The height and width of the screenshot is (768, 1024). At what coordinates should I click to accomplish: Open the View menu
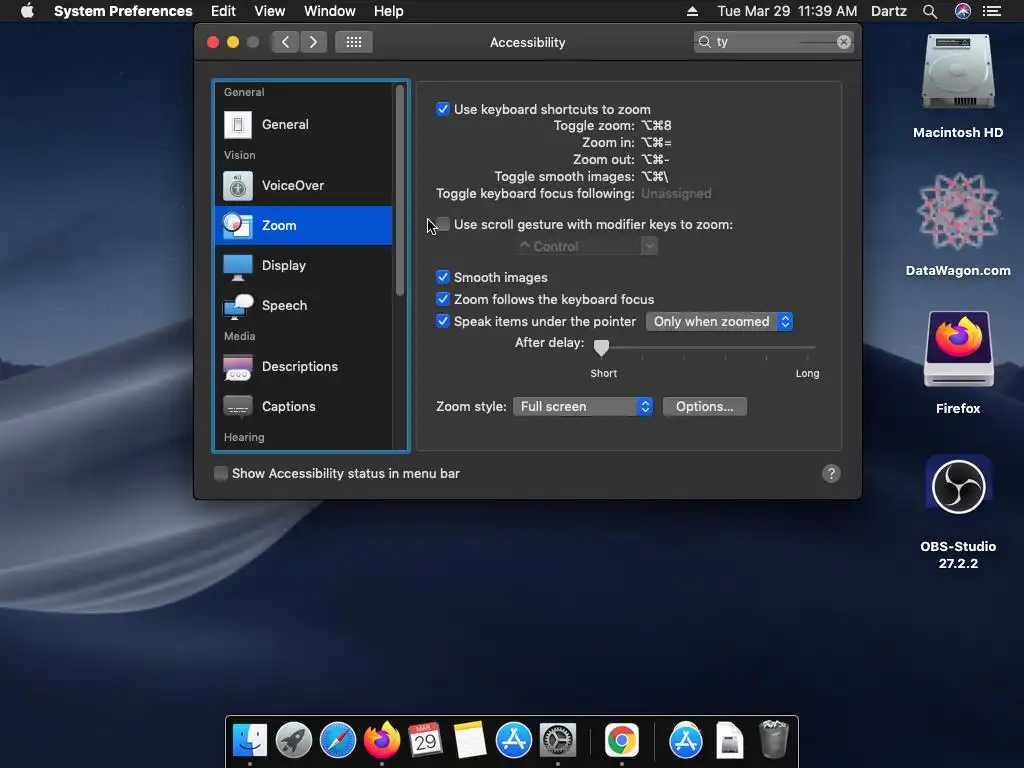(269, 11)
